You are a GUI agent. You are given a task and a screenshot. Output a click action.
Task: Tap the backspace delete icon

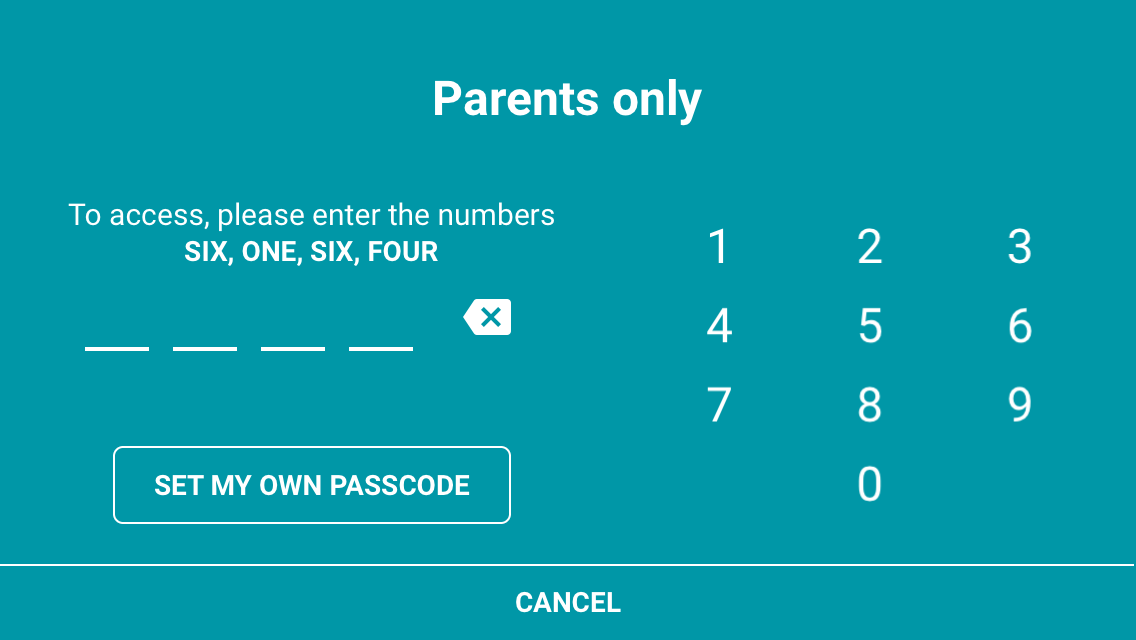(x=487, y=317)
